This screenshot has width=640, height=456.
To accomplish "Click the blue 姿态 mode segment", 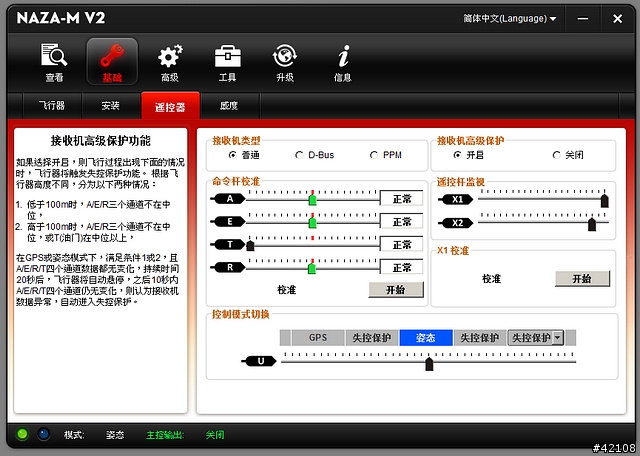I will point(426,338).
